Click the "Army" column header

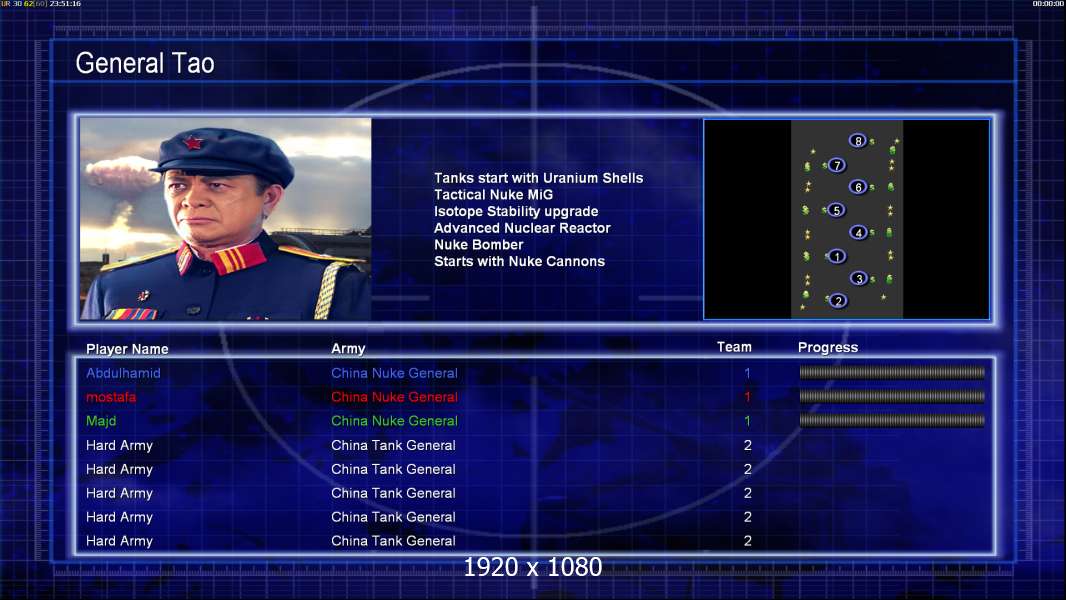[348, 349]
